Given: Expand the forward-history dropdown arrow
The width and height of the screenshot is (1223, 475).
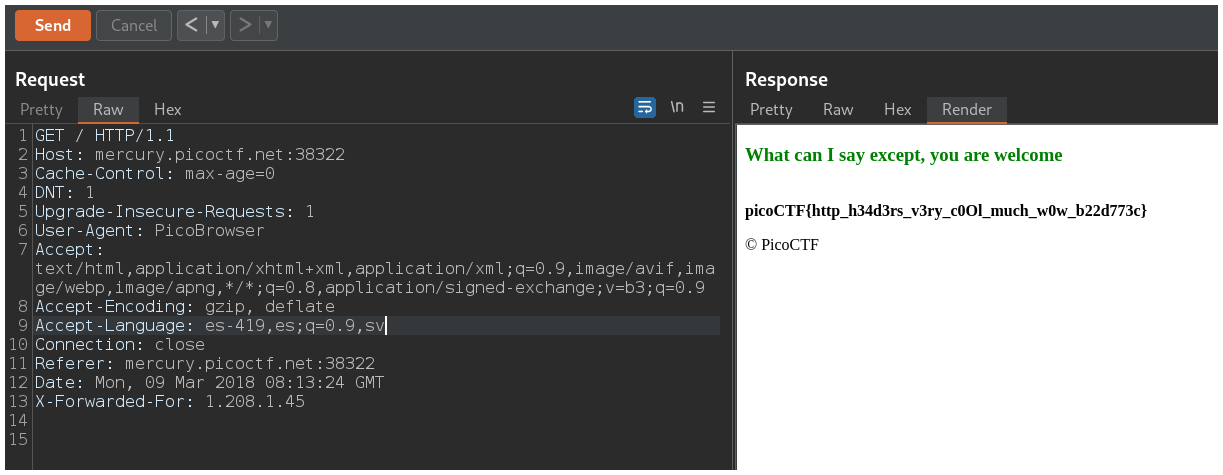Looking at the screenshot, I should [268, 25].
